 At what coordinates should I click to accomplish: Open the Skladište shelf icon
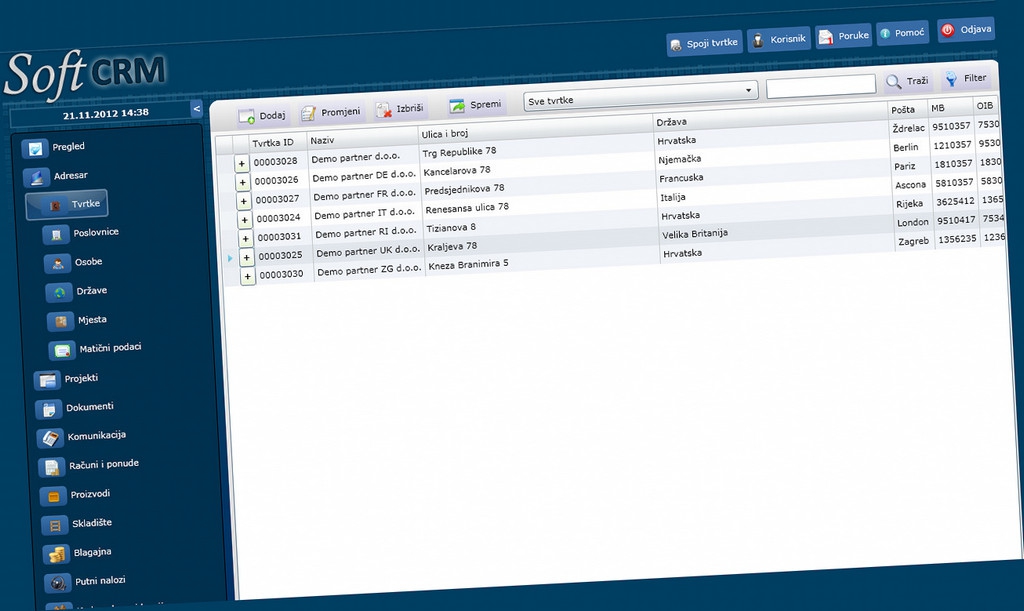55,525
